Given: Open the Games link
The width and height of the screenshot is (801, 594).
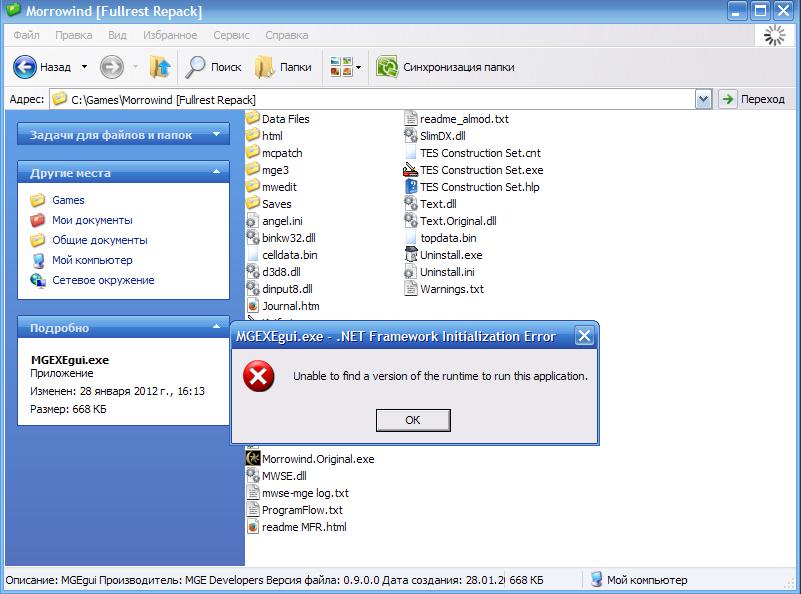Looking at the screenshot, I should 68,200.
